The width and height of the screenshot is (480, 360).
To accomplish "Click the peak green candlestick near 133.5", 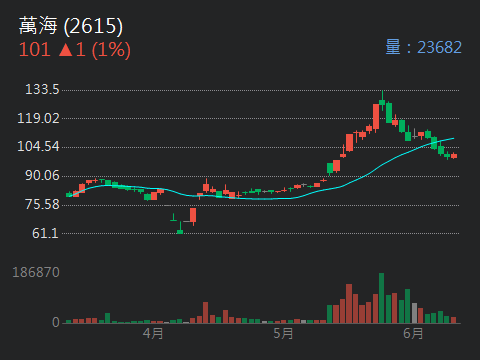I will (382, 101).
